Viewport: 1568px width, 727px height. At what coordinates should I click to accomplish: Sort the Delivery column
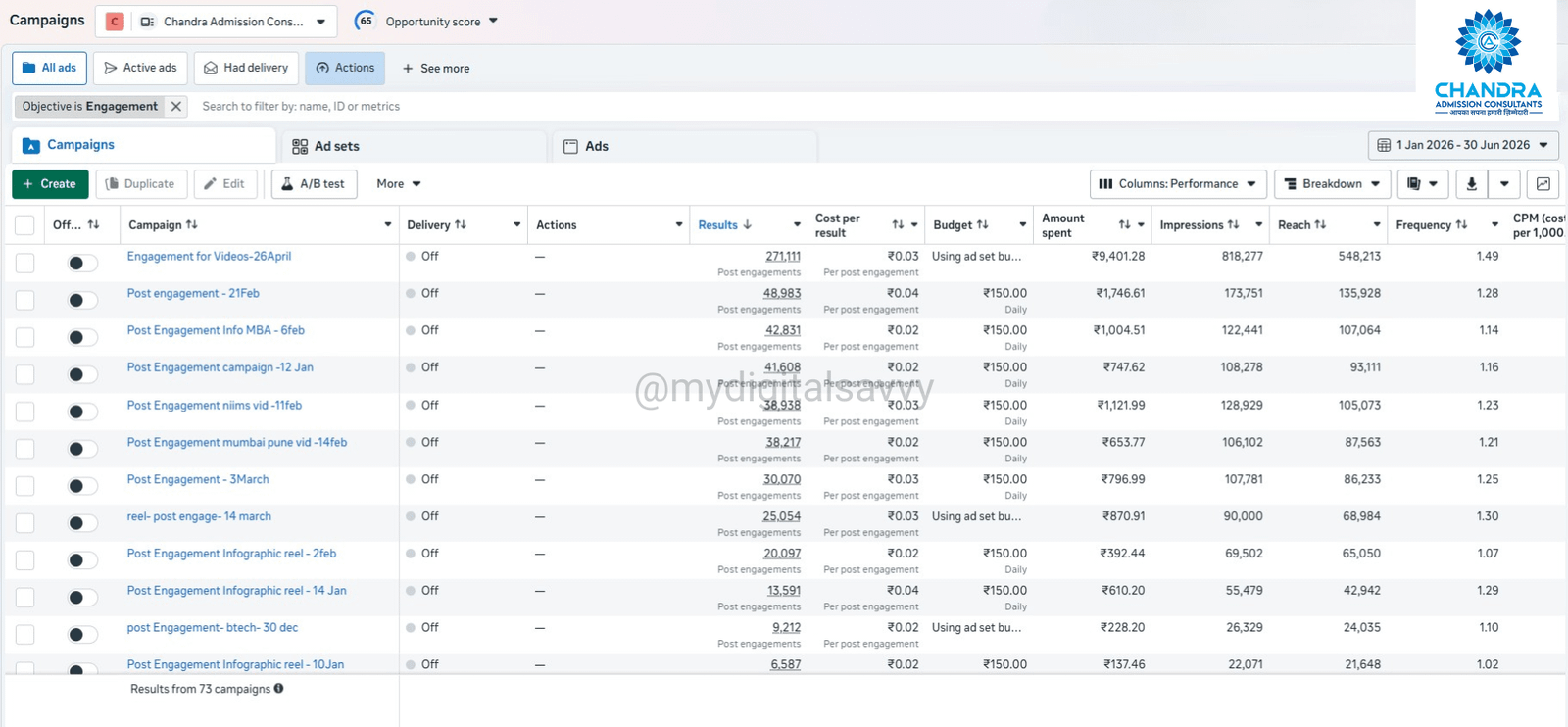pos(461,225)
